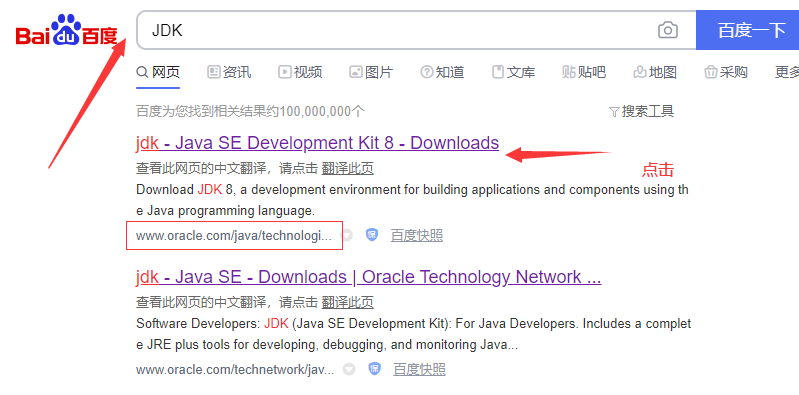Select the 网页 tab
The height and width of the screenshot is (395, 799).
pyautogui.click(x=158, y=72)
